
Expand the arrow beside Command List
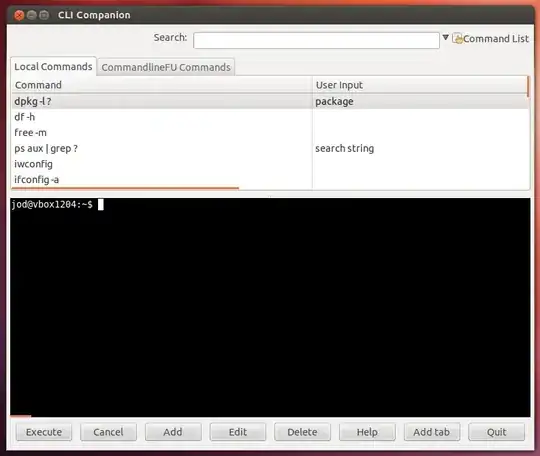tap(445, 37)
